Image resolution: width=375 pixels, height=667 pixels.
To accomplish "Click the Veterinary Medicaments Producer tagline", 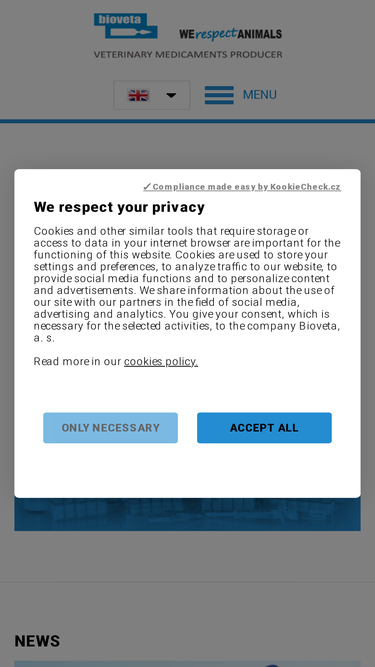I will tap(188, 54).
